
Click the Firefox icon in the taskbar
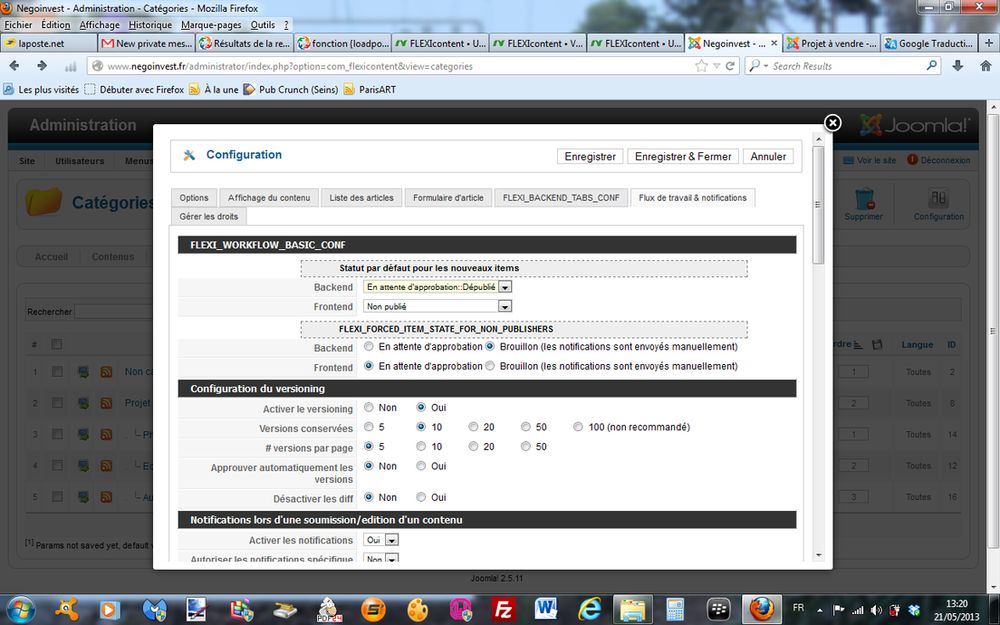click(761, 610)
